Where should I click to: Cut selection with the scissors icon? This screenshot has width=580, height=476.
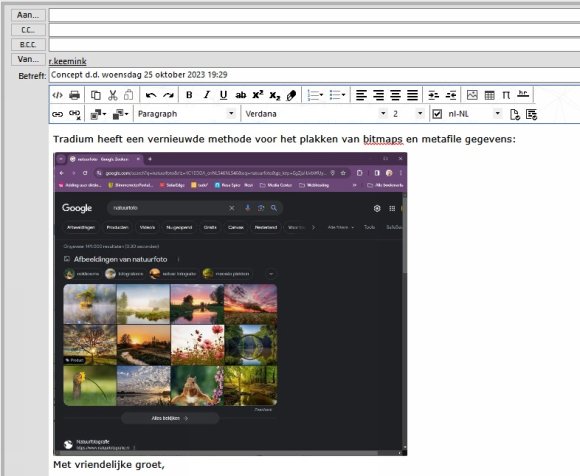(112, 95)
